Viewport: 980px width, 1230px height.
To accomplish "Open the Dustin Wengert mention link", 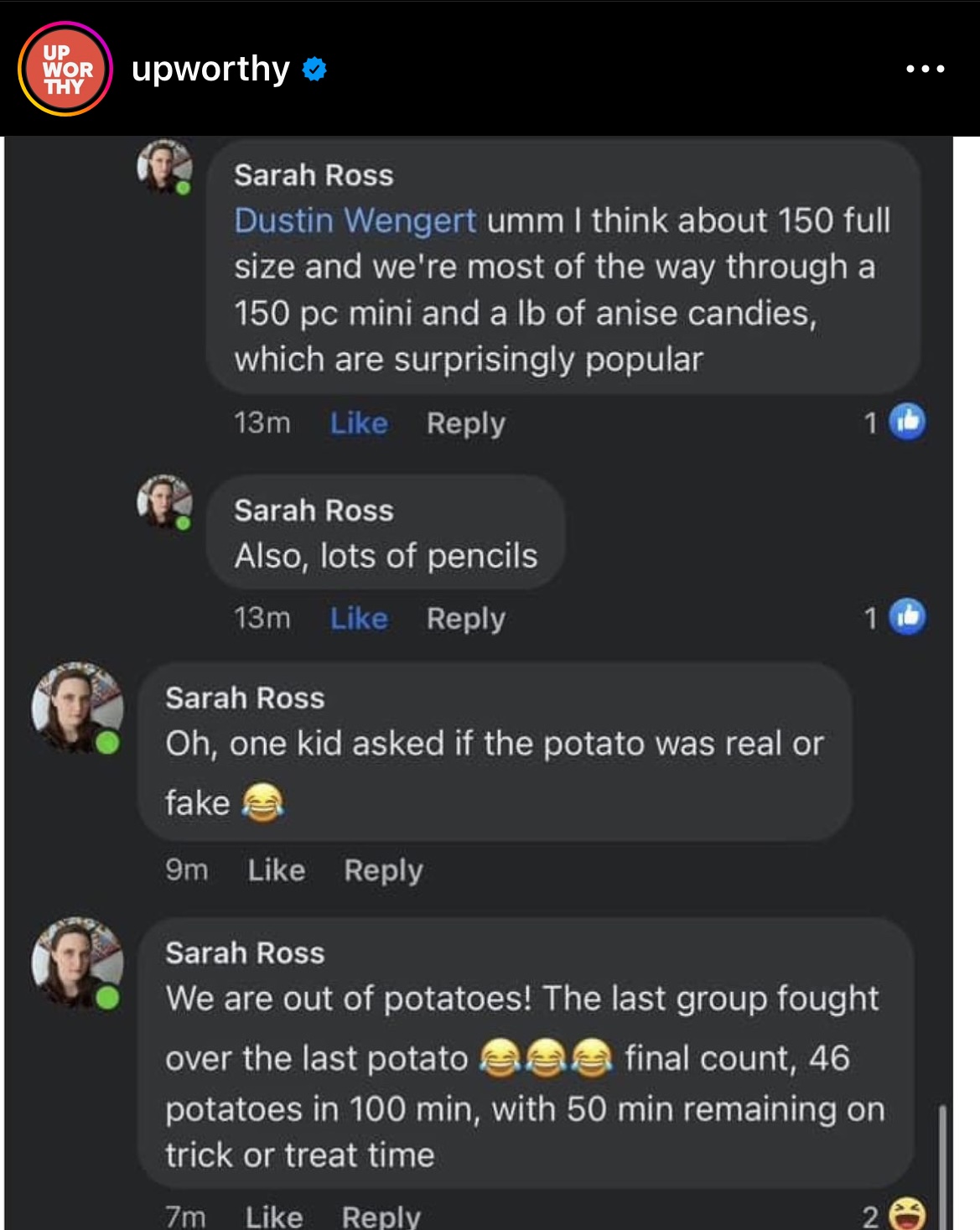I will [x=355, y=221].
